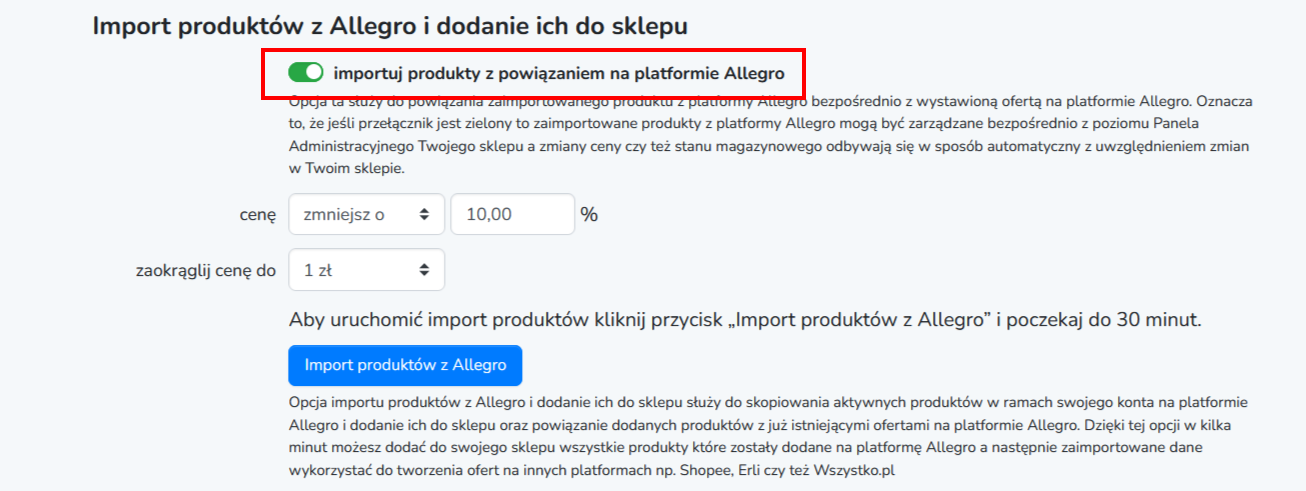Focus the 10,00 percentage input field

pyautogui.click(x=511, y=214)
